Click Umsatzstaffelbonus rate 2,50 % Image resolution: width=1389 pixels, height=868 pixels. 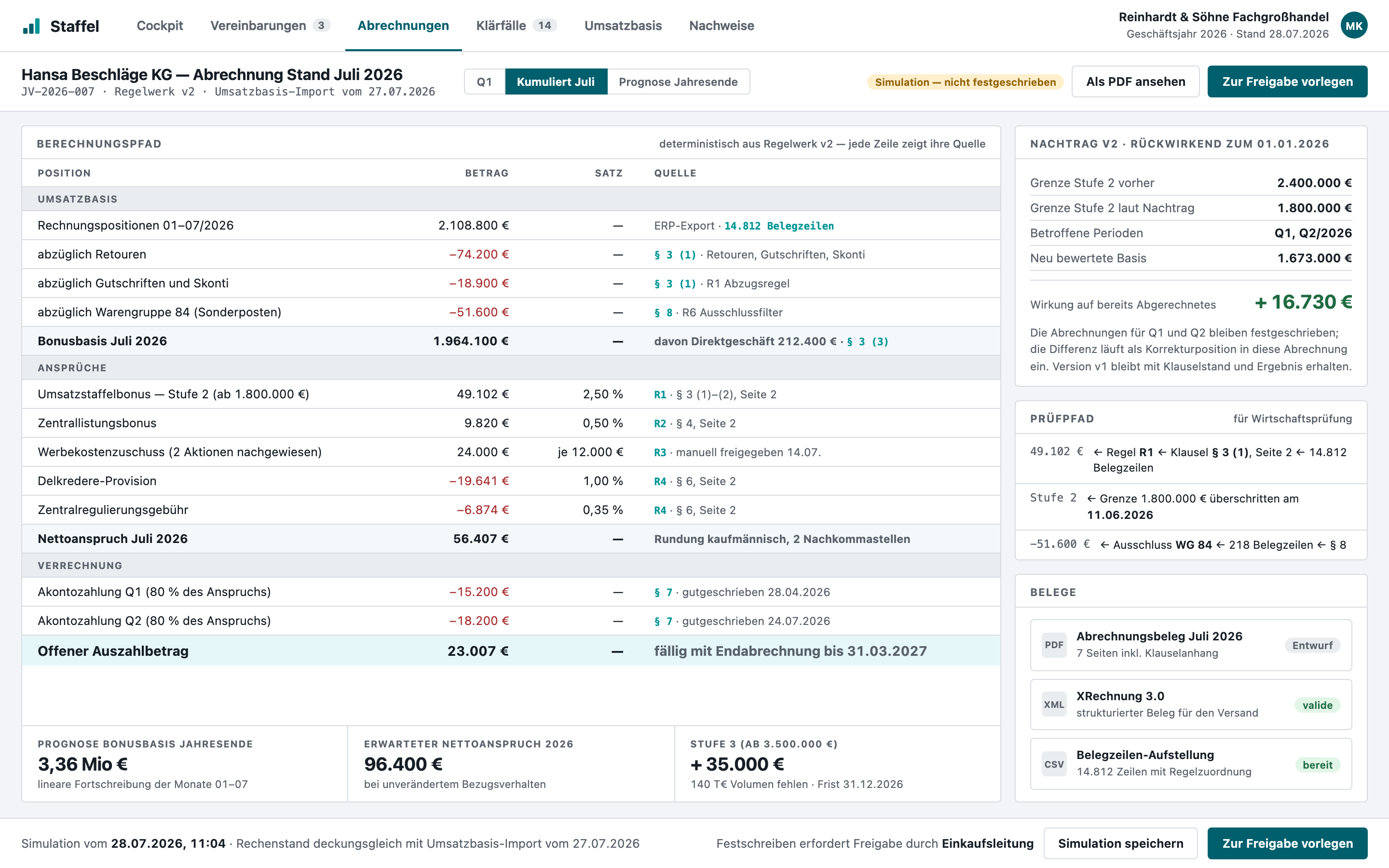603,394
